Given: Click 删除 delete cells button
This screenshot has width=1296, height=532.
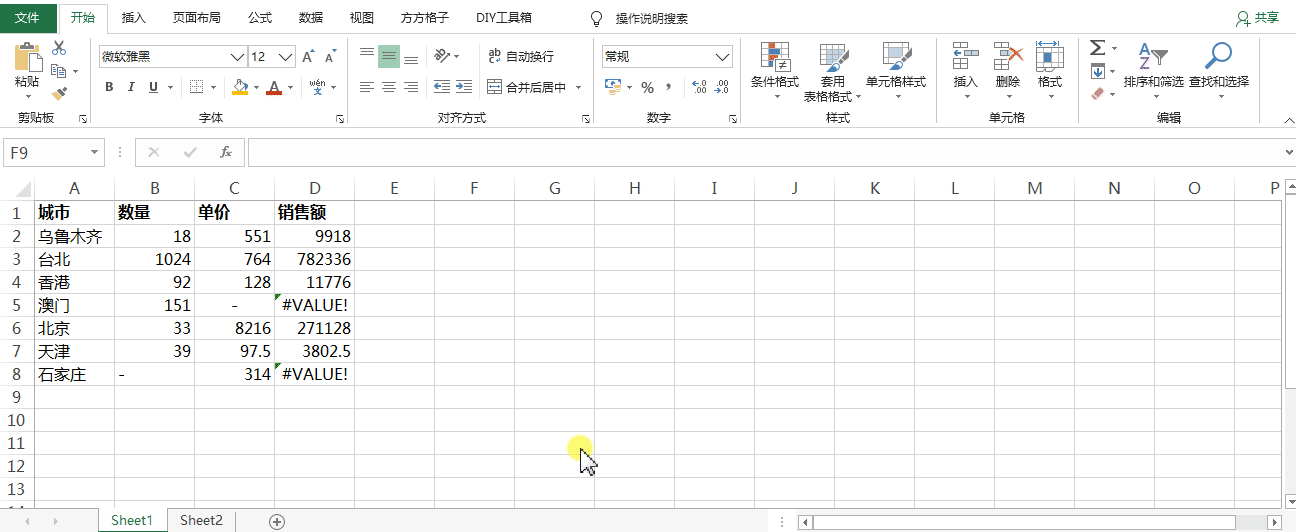Looking at the screenshot, I should pyautogui.click(x=1008, y=70).
